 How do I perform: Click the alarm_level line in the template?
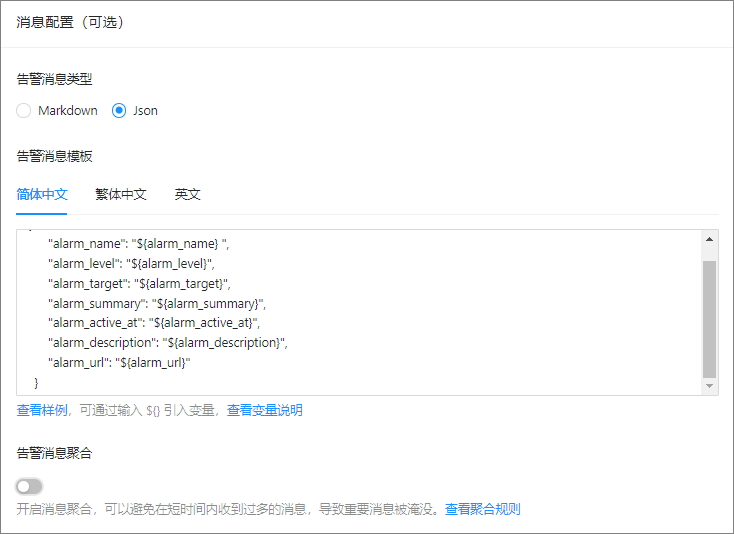tap(131, 263)
